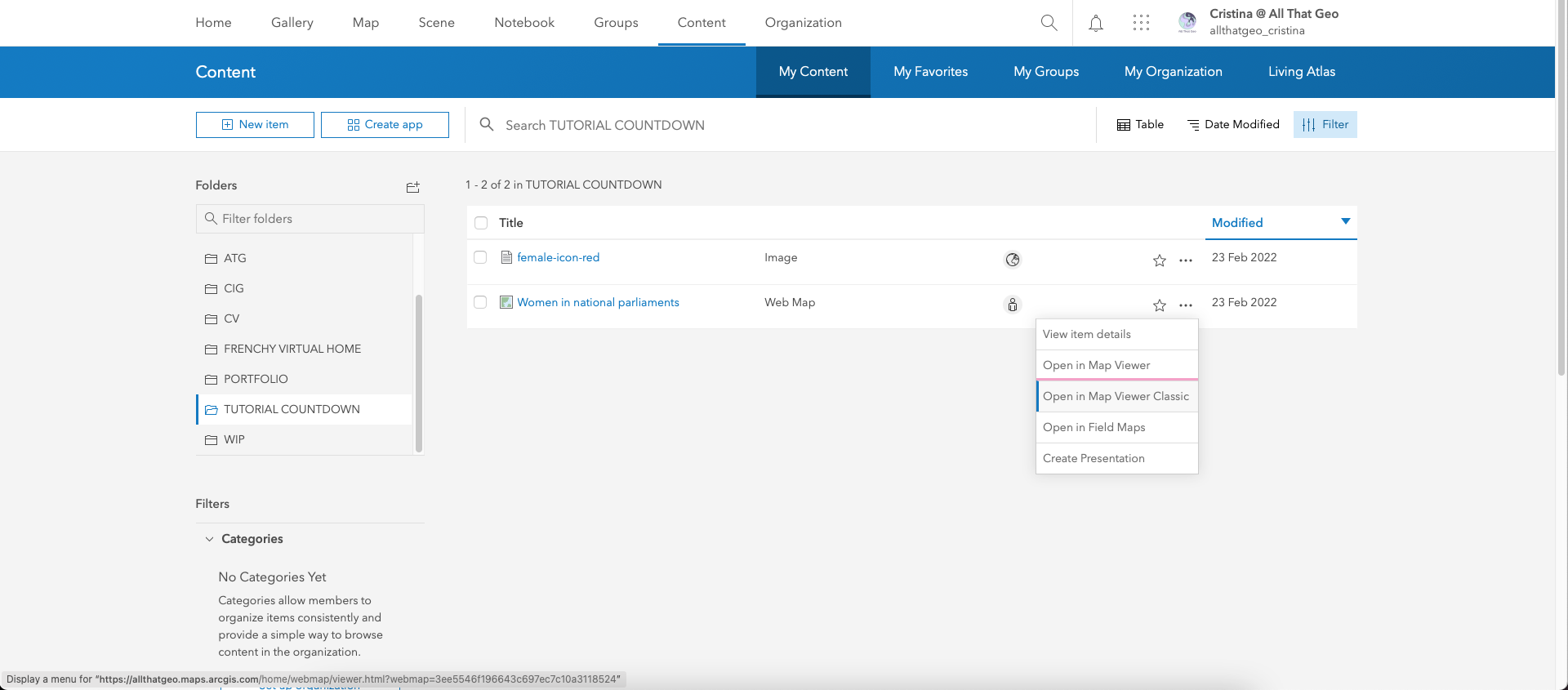Go to Map in top navigation
Image resolution: width=1568 pixels, height=690 pixels.
tap(365, 23)
